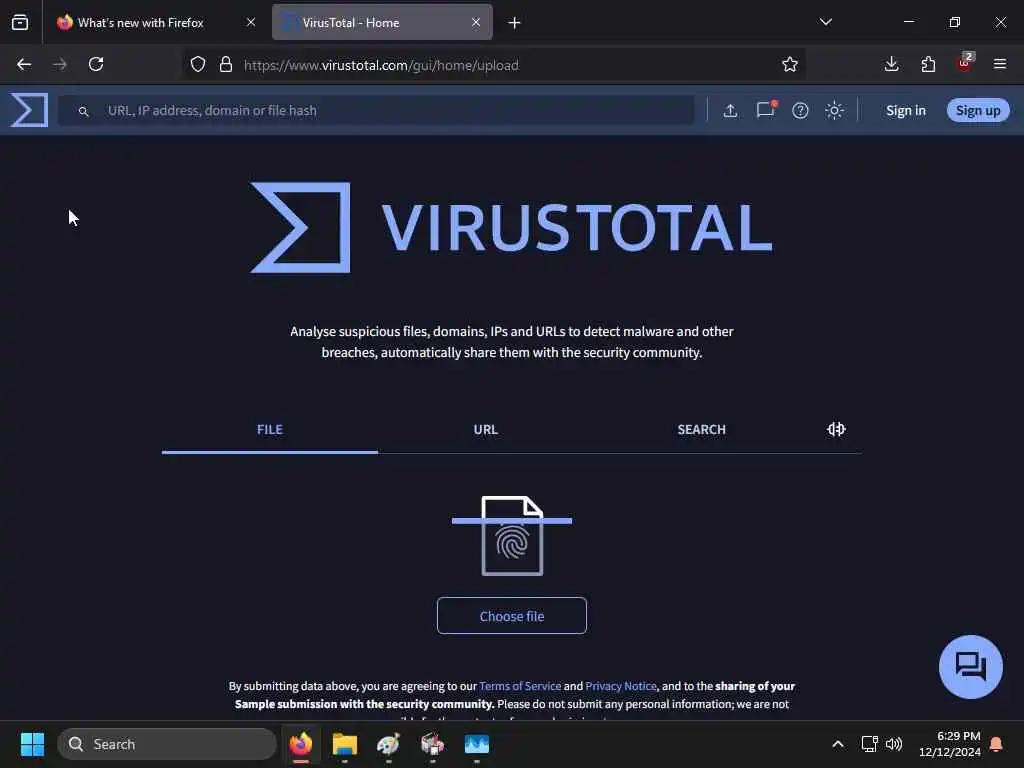Image resolution: width=1024 pixels, height=768 pixels.
Task: Switch to the URL tab
Action: point(485,430)
